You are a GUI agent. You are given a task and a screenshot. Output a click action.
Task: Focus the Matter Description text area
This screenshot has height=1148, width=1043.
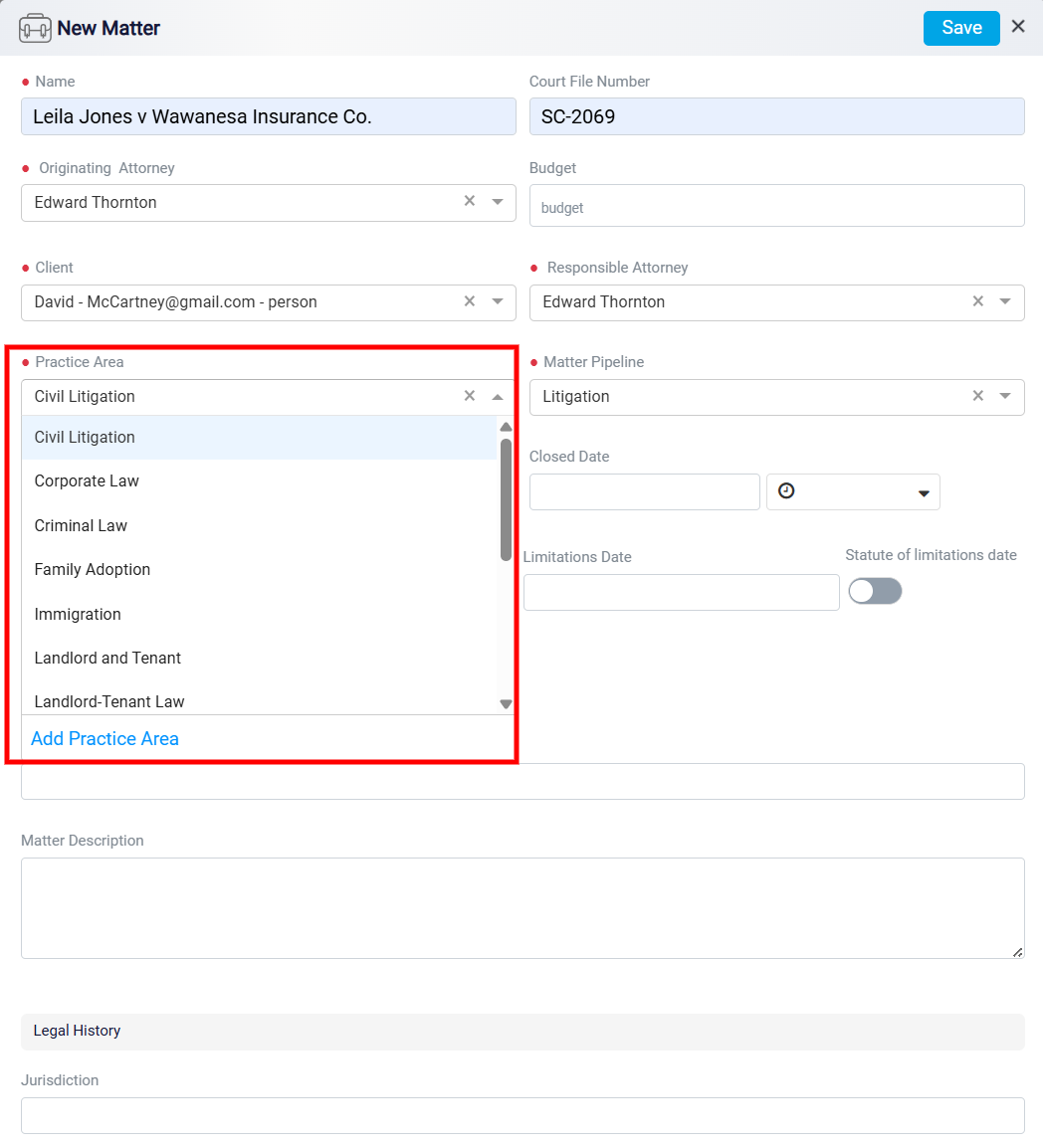tap(522, 908)
